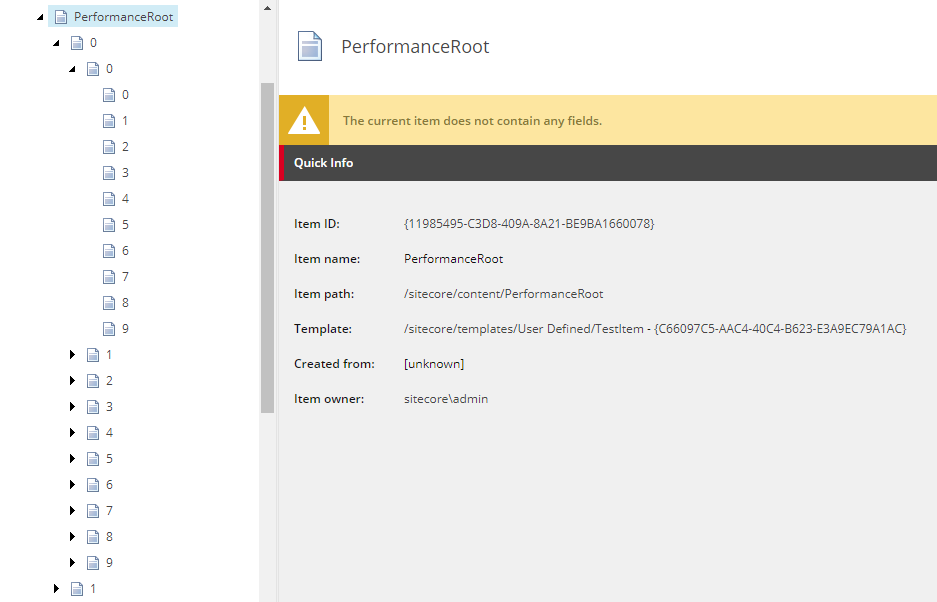Click the icon of leaf item 5 without an arrow
This screenshot has width=937, height=602.
tap(109, 225)
